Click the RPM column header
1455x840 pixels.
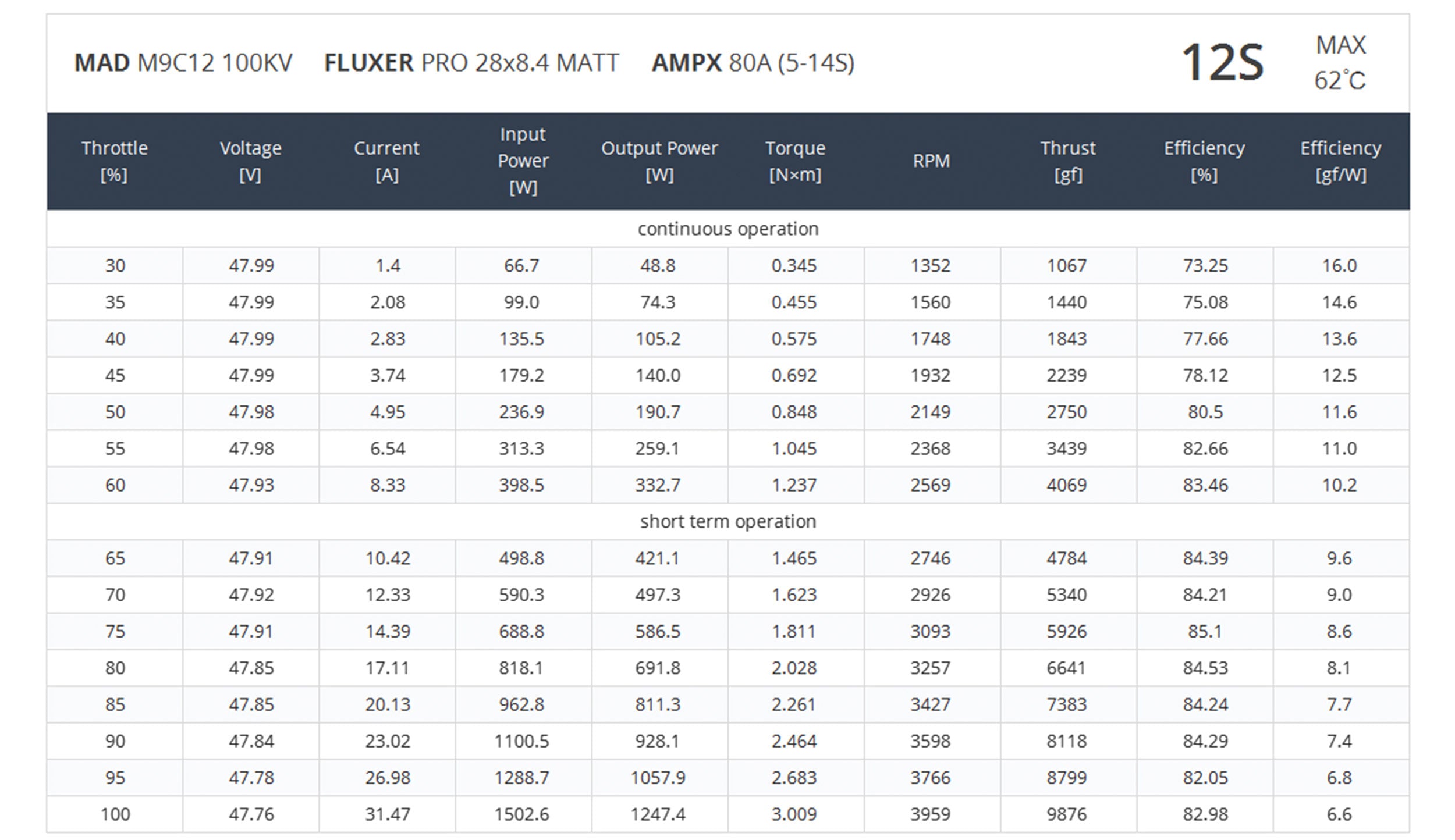point(931,161)
